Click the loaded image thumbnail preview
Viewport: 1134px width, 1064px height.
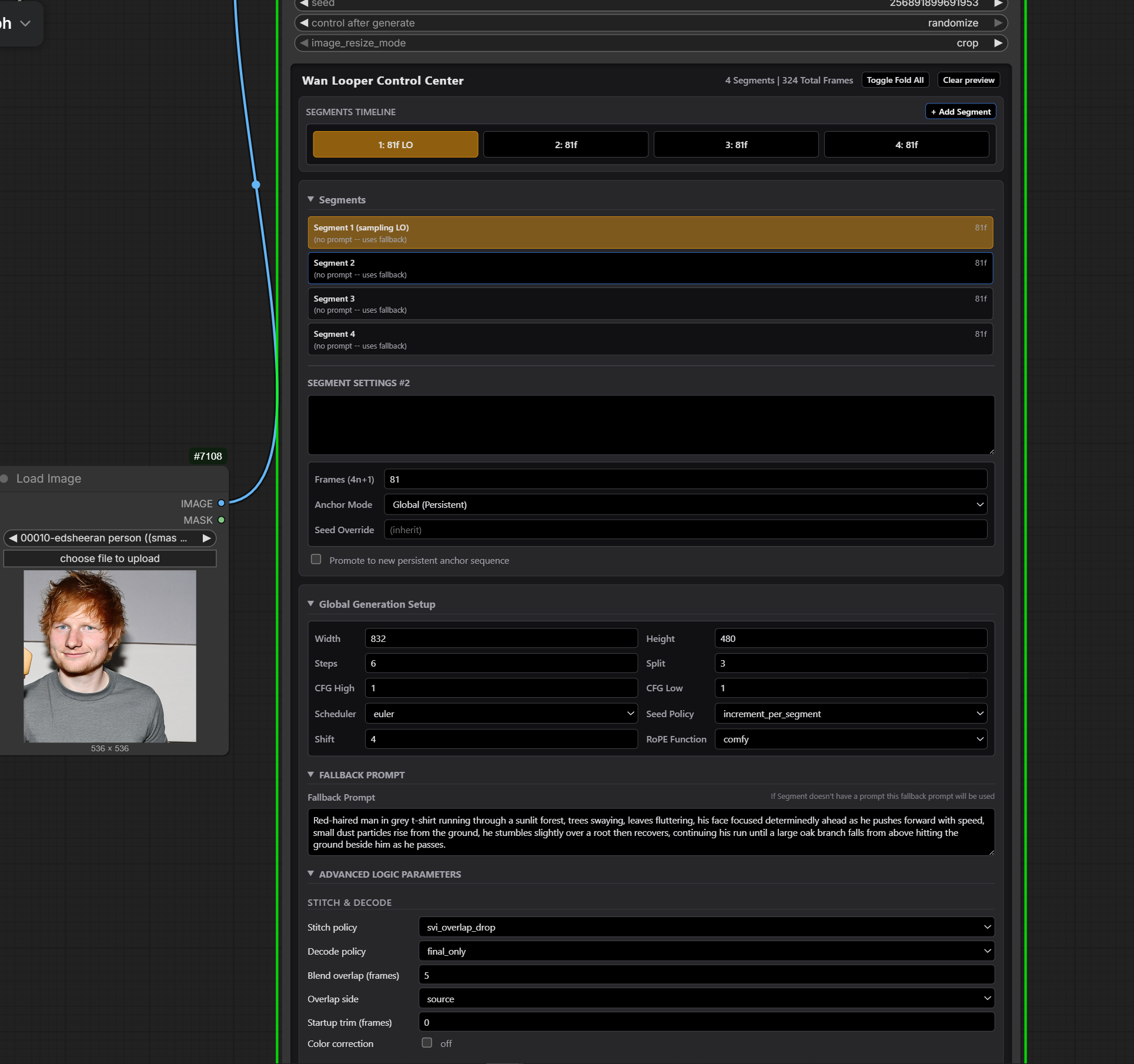tap(110, 656)
